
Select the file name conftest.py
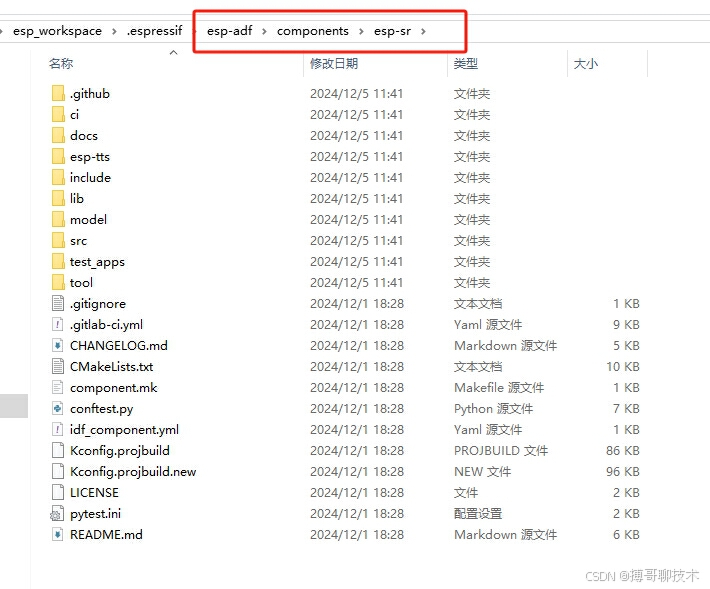[101, 409]
